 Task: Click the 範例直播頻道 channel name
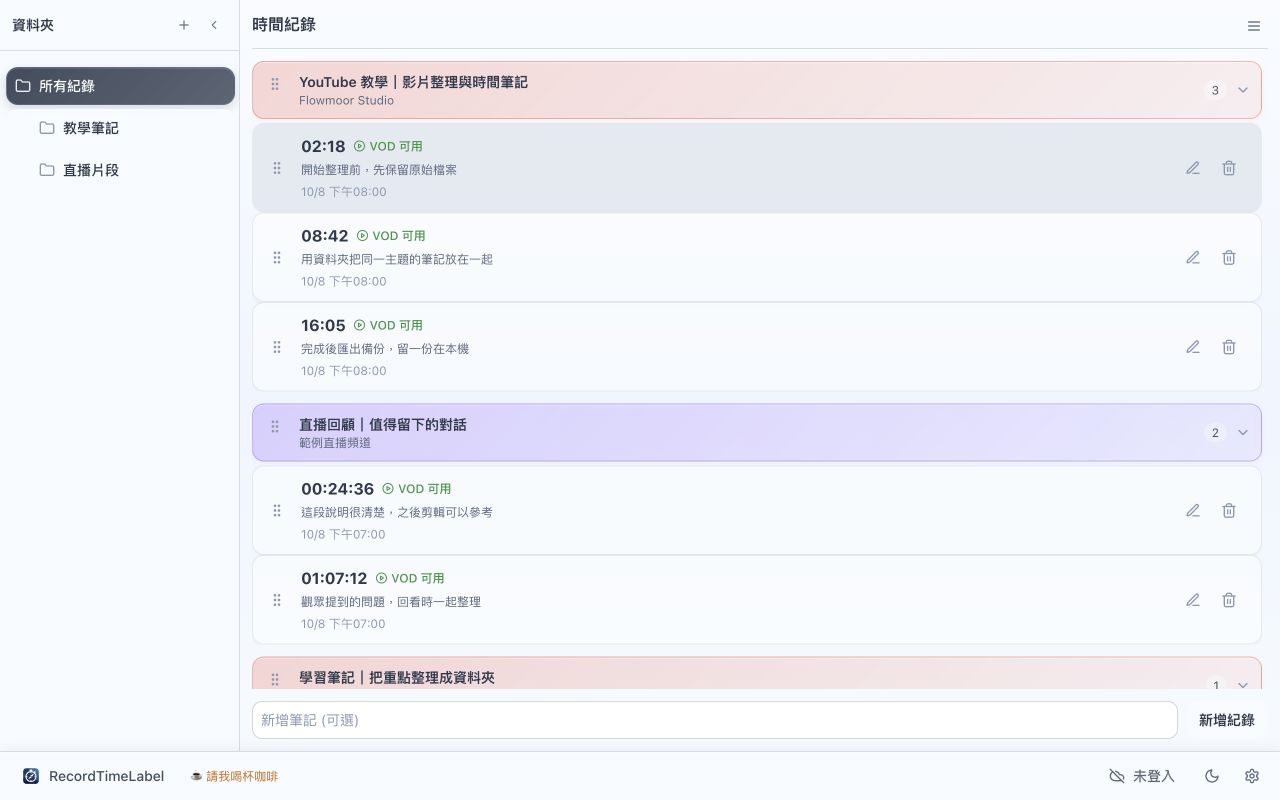tap(335, 443)
